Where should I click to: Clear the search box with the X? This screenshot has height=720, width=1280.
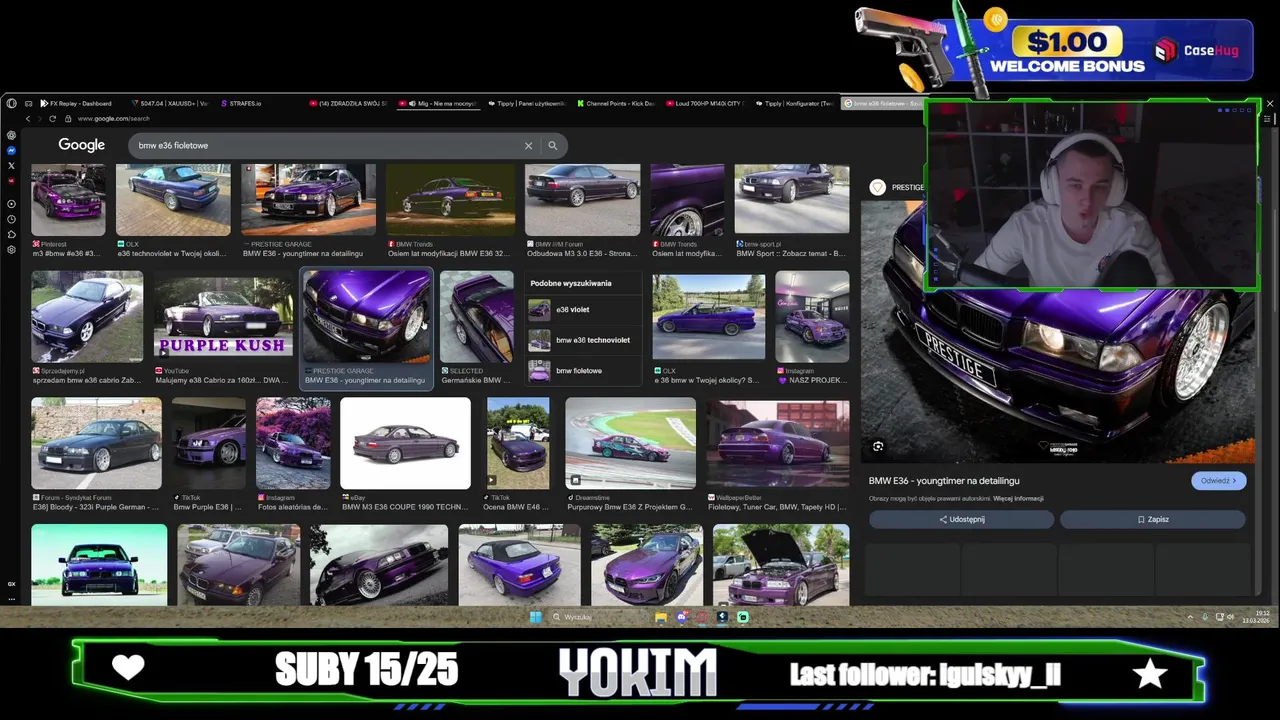click(528, 146)
